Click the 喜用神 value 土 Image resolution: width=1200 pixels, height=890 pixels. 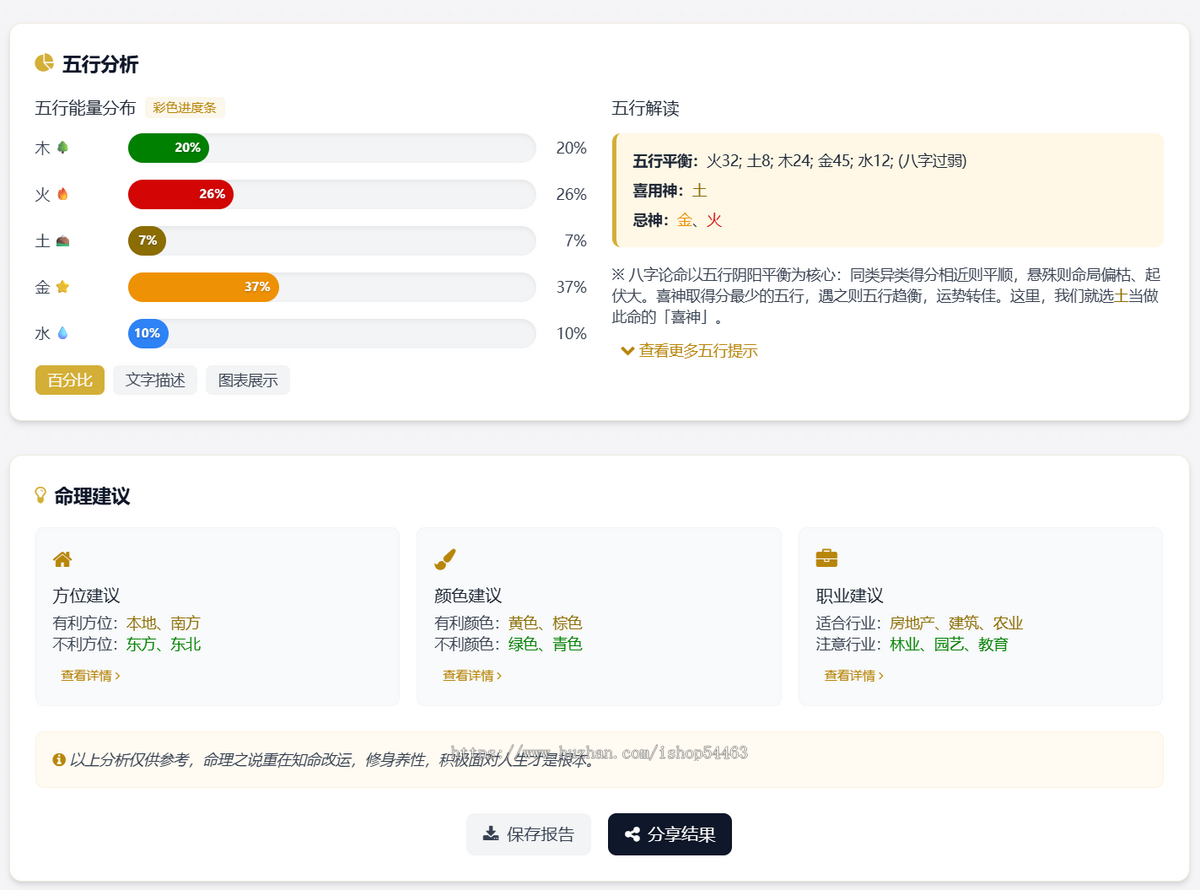click(x=699, y=190)
